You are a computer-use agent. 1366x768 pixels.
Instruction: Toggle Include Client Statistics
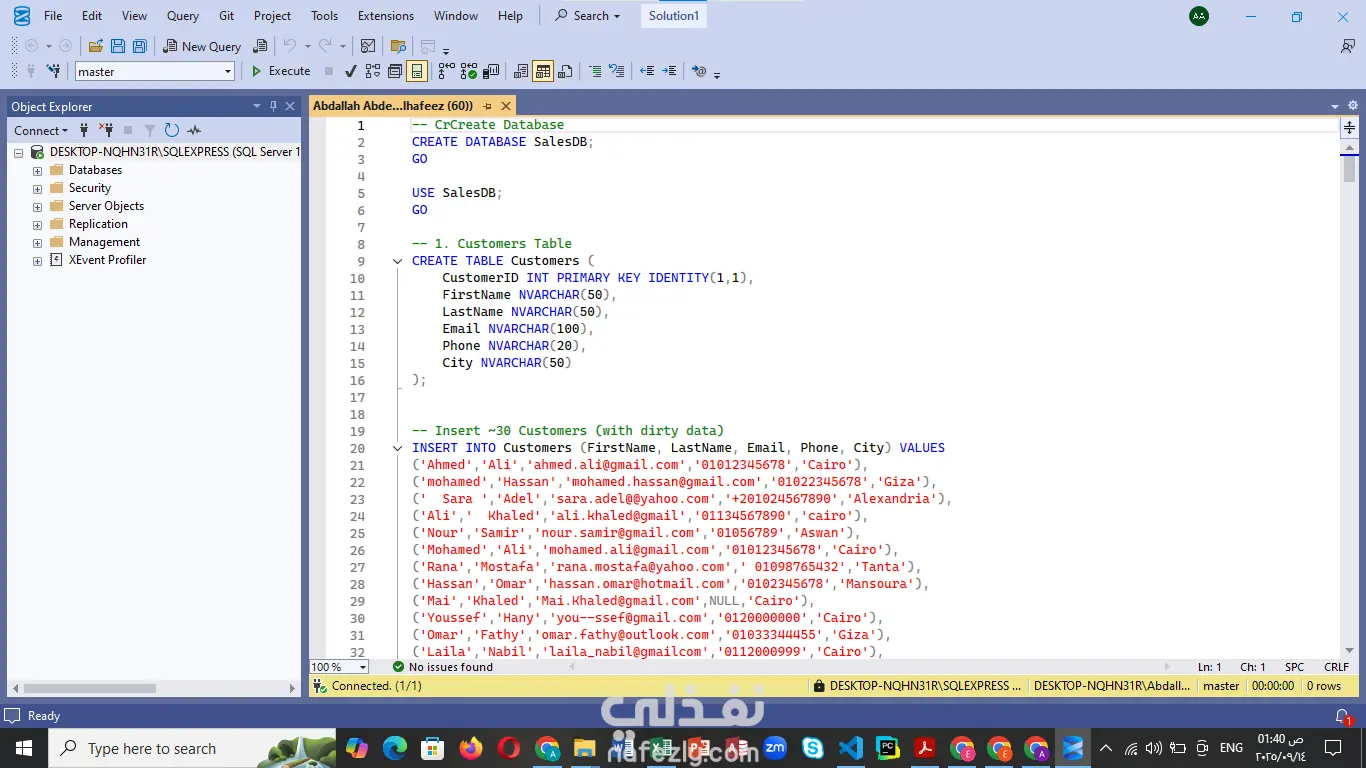(x=491, y=71)
